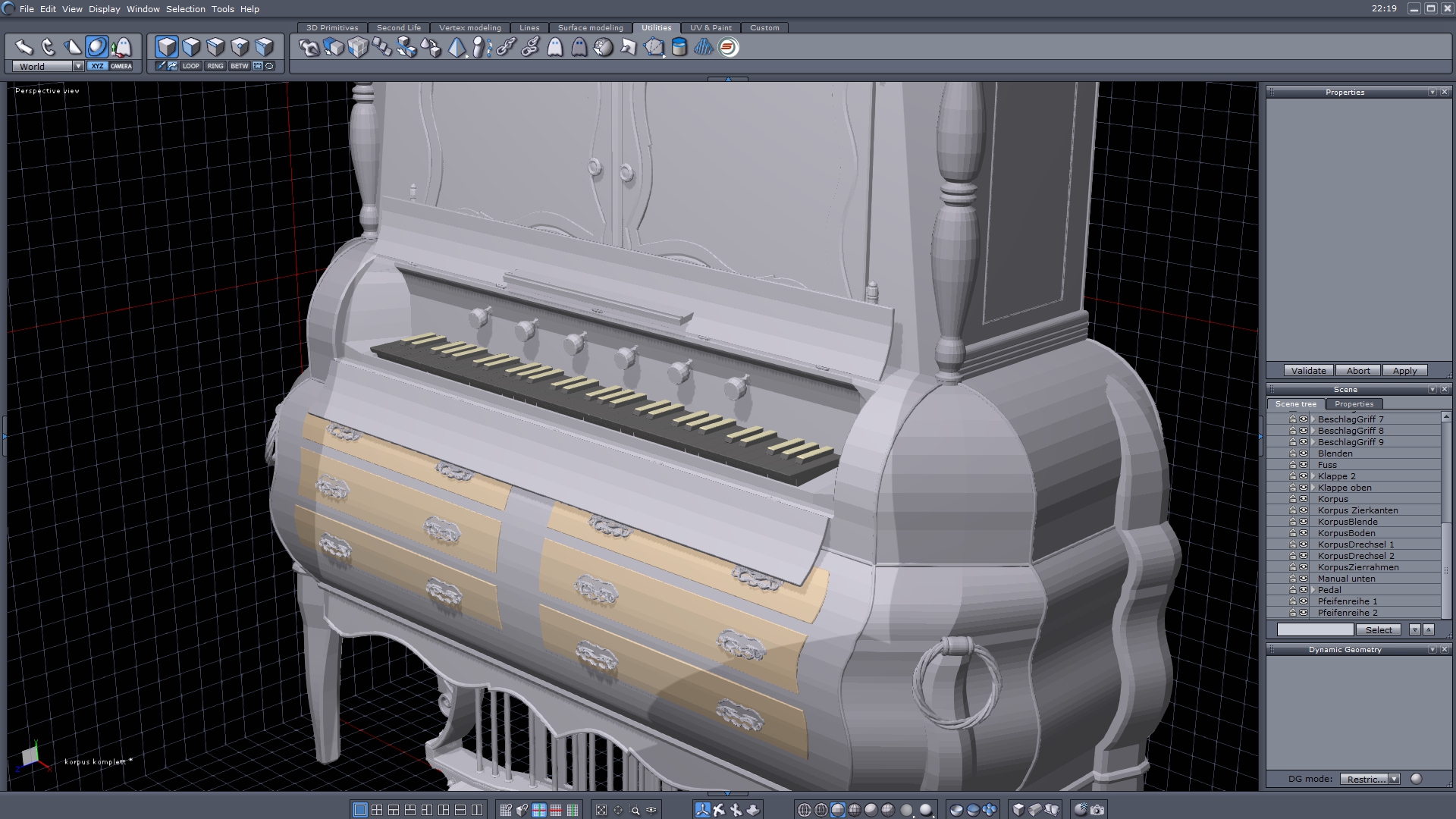The image size is (1456, 819).
Task: Switch to the Vertex modeling tab
Action: pos(469,28)
